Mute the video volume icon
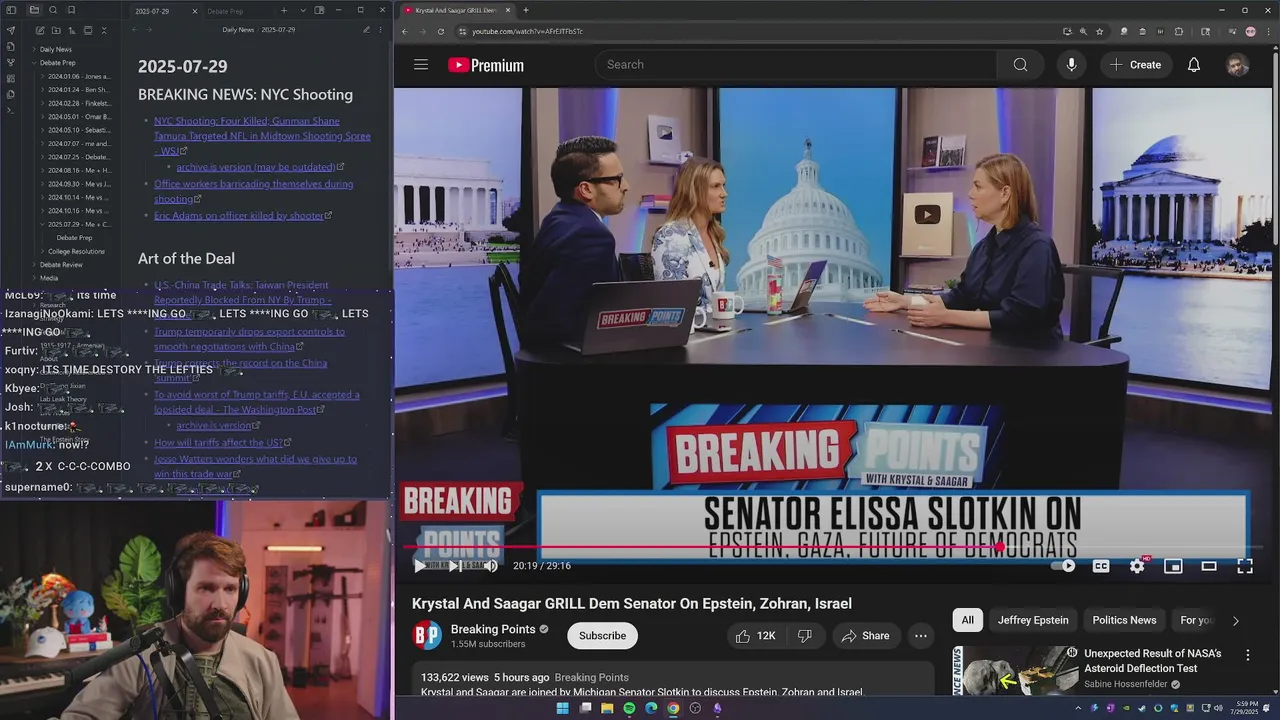The width and height of the screenshot is (1280, 720). 490,566
